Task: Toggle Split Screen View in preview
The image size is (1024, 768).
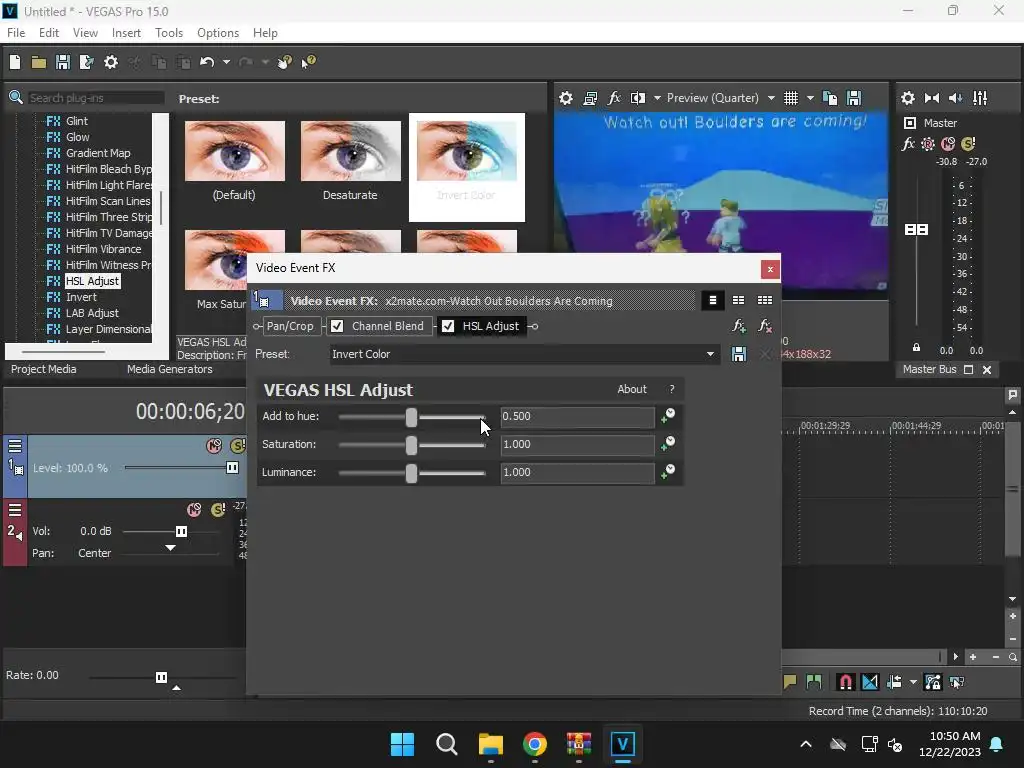Action: coord(638,98)
